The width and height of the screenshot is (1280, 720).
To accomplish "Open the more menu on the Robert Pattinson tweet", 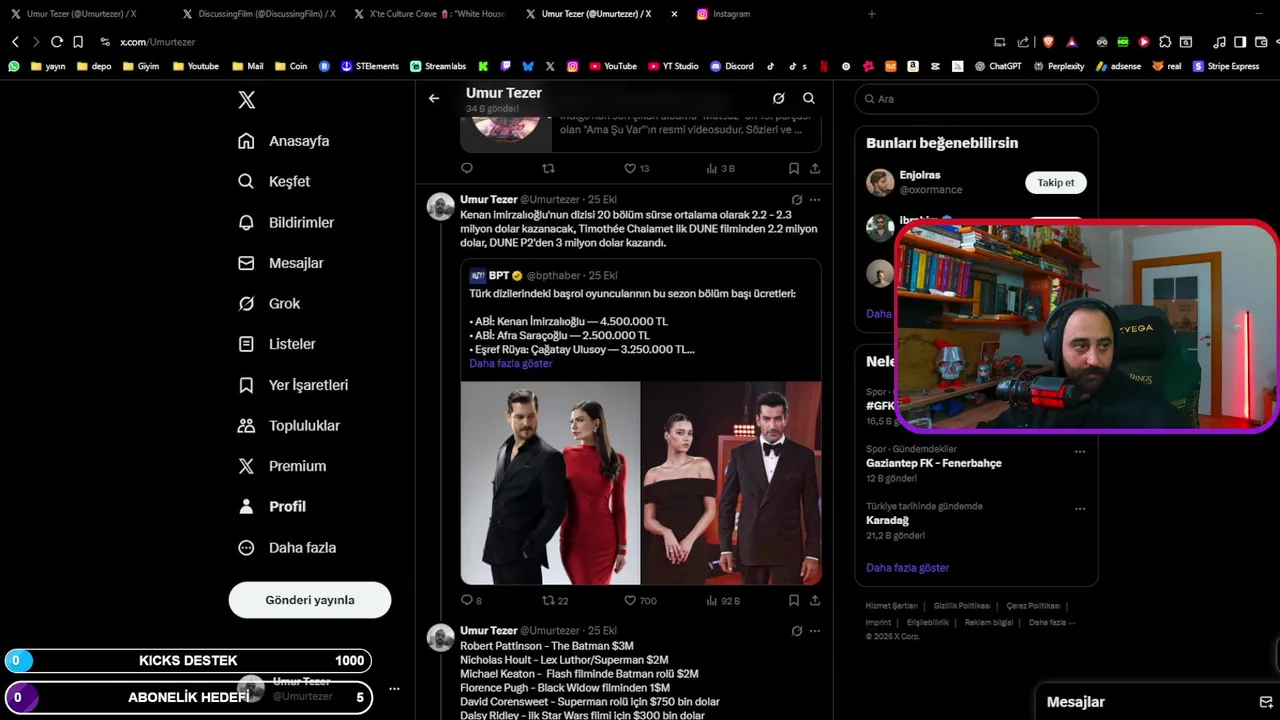I will point(815,631).
